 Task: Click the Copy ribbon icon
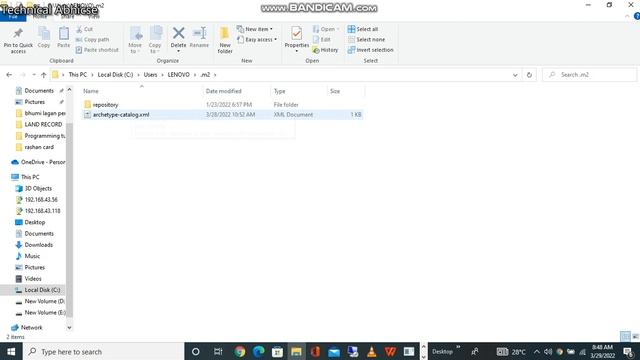(44, 38)
